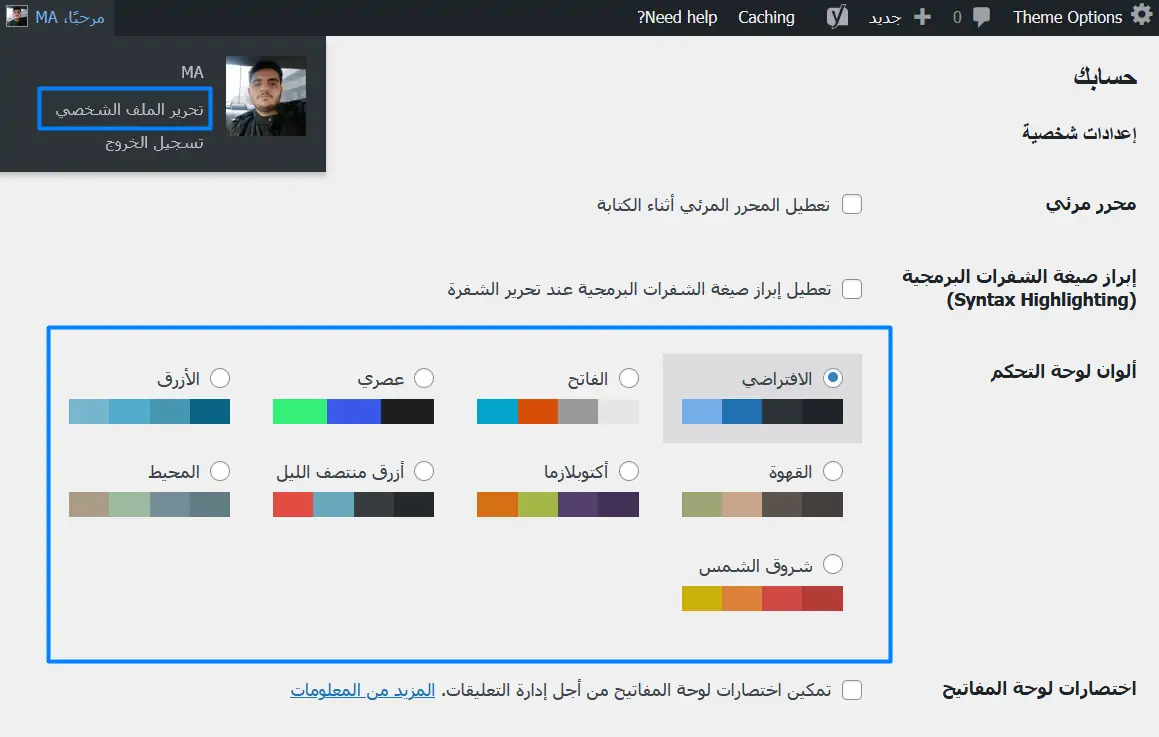Open the مرحبًا، MA account menu
This screenshot has height=737, width=1159.
[58, 17]
